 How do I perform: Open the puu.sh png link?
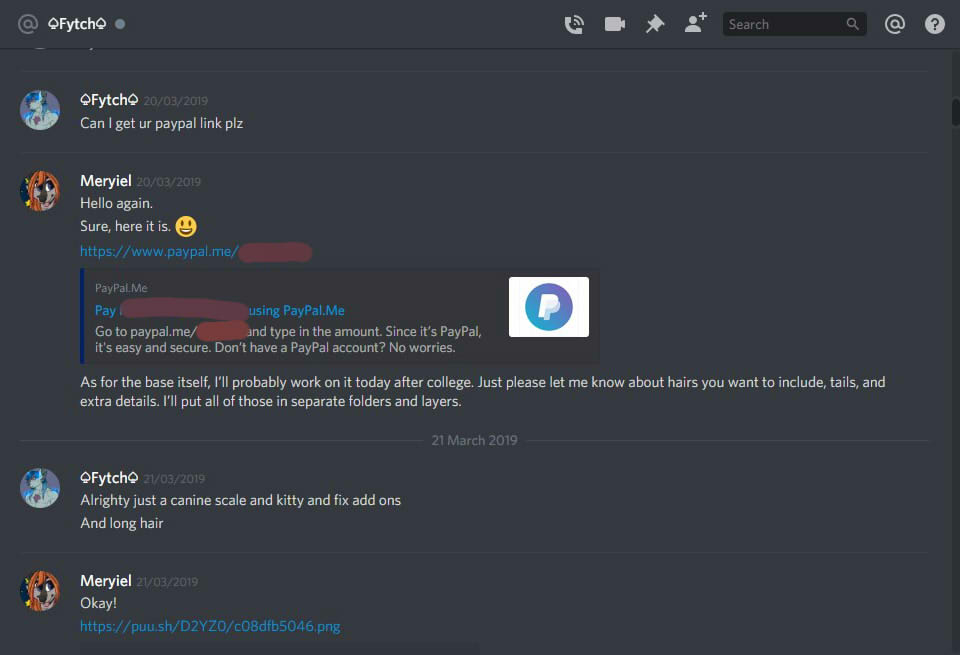pyautogui.click(x=210, y=626)
